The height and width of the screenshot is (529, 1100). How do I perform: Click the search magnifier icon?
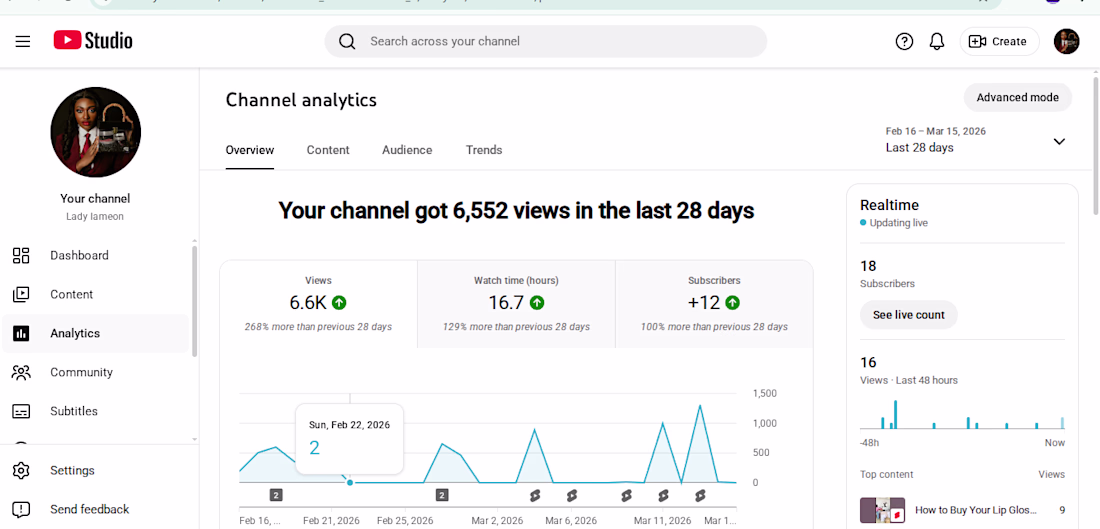point(347,41)
